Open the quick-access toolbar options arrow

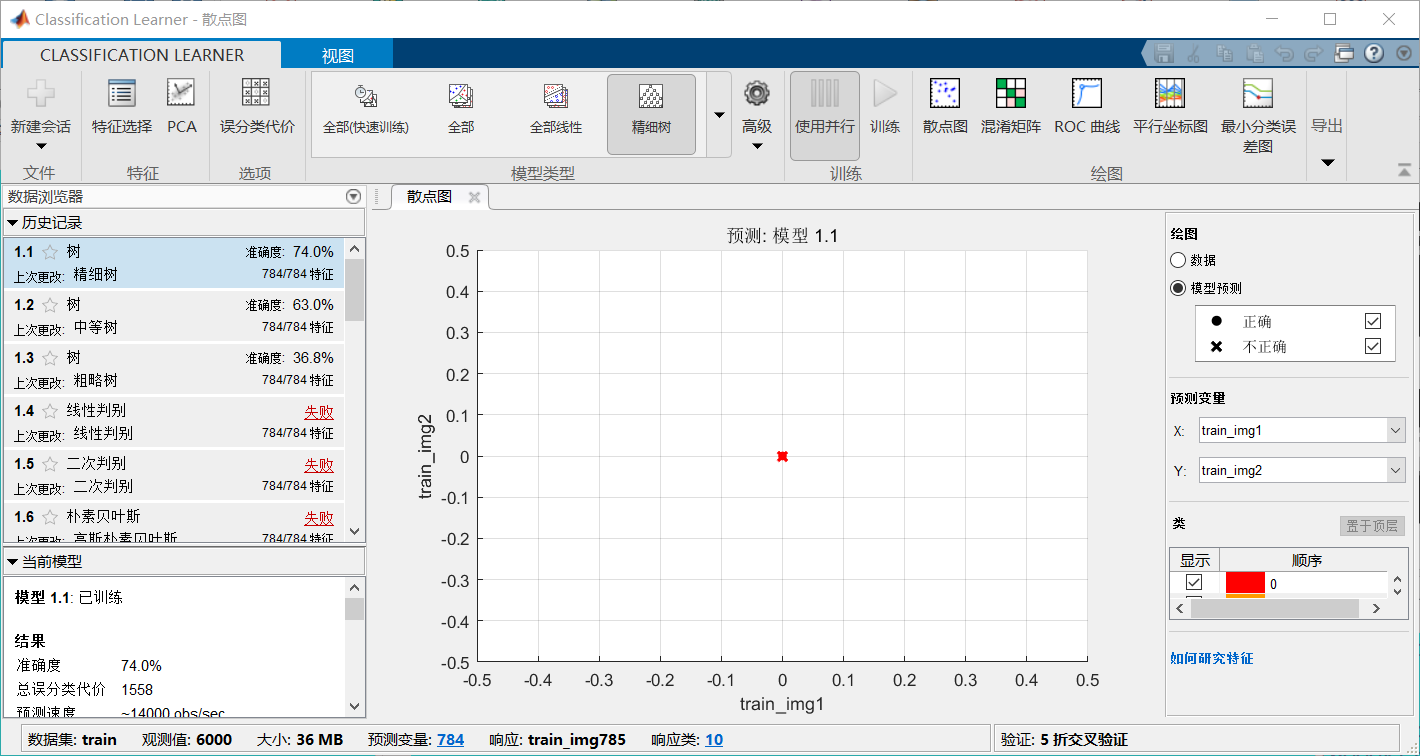coord(1402,53)
